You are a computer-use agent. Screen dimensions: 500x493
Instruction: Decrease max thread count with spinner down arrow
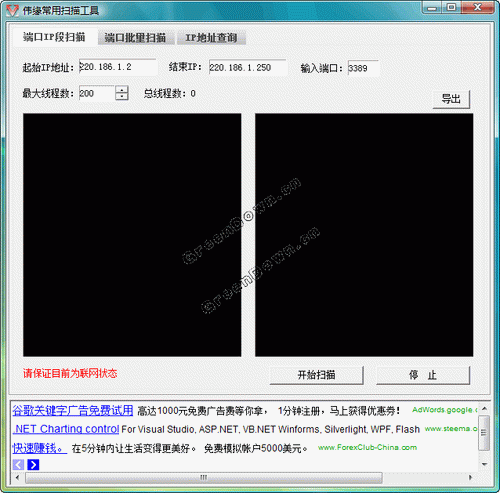(x=122, y=97)
